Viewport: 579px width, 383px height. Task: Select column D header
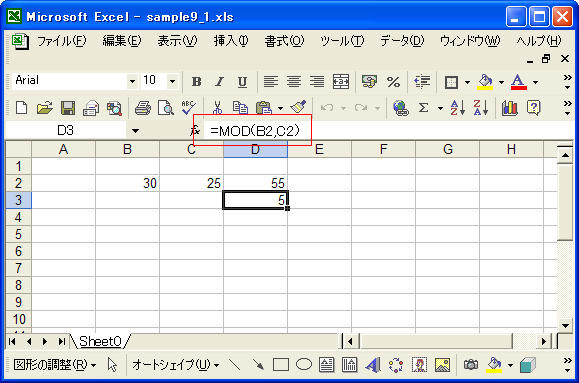pos(255,149)
